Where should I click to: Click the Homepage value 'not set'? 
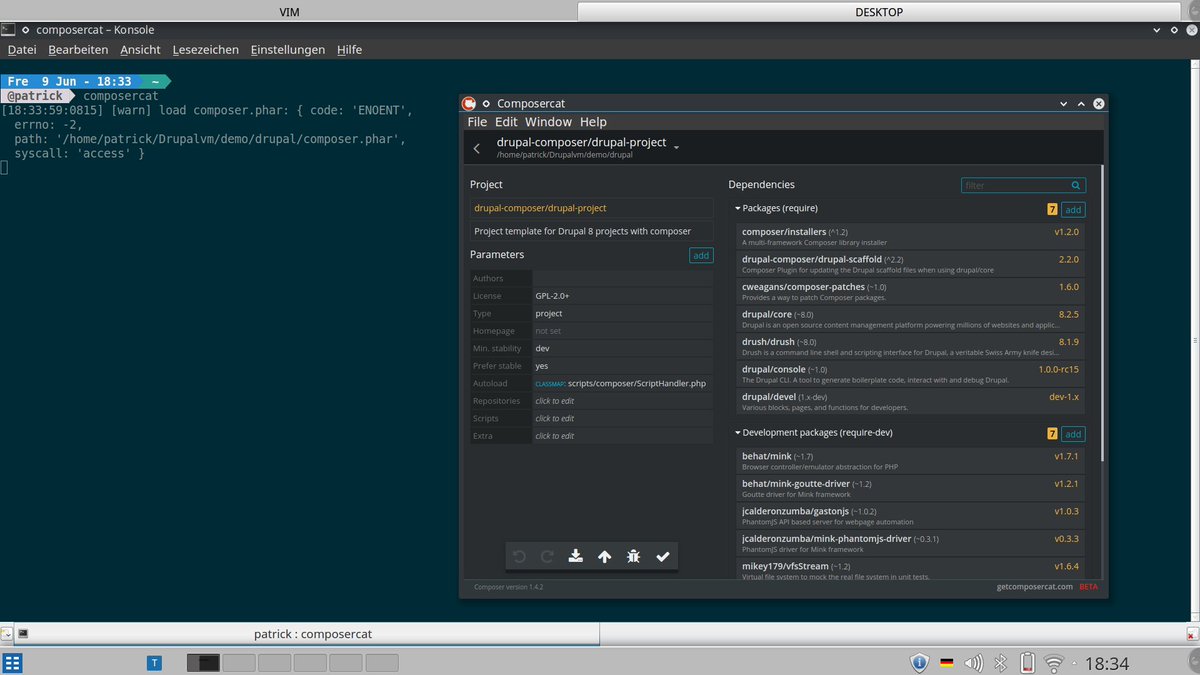pyautogui.click(x=548, y=331)
